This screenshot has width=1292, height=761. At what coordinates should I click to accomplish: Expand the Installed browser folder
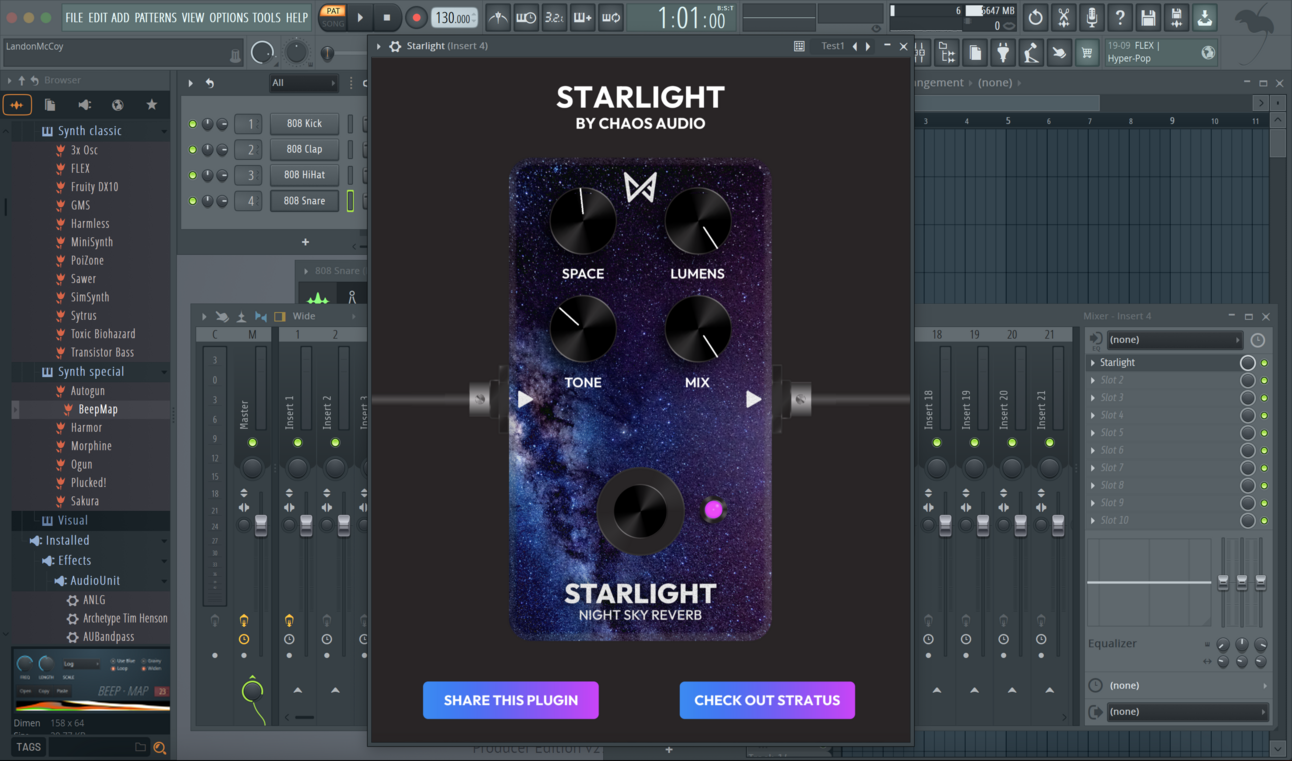point(67,540)
